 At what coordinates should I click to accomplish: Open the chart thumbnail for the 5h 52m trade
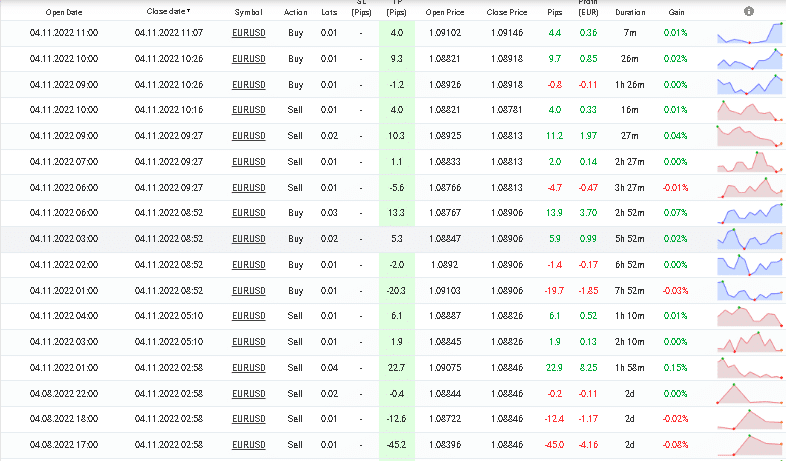tap(750, 239)
